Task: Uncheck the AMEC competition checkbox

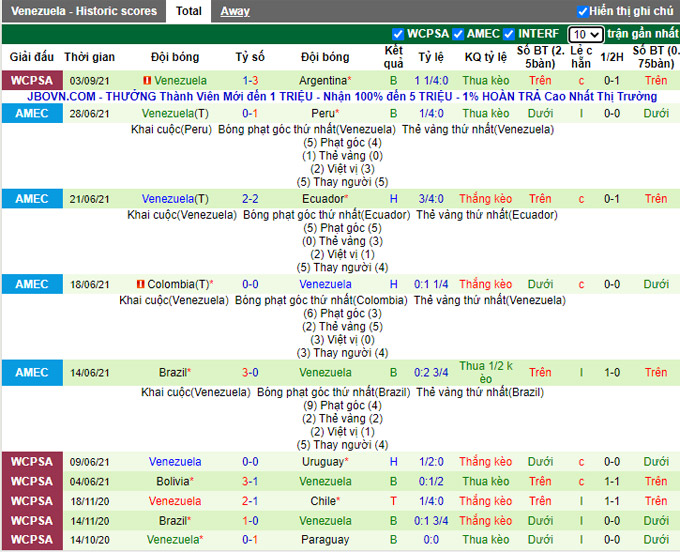Action: tap(458, 34)
